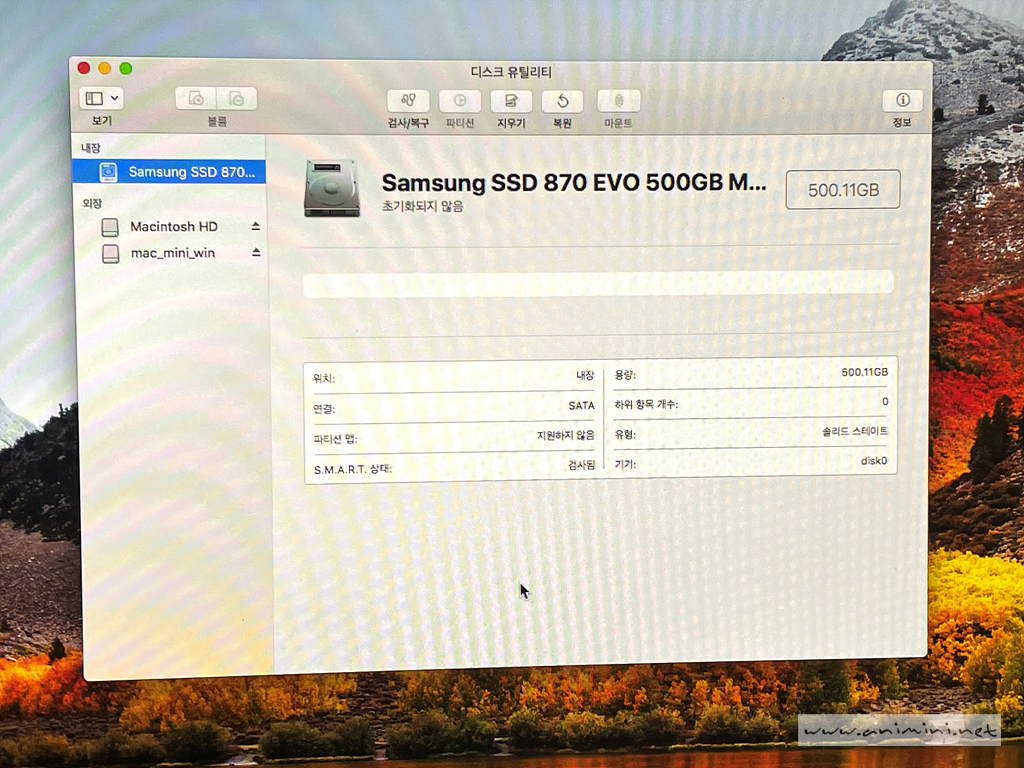Click the '내장' location value in table
Viewport: 1024px width, 768px height.
tap(585, 375)
